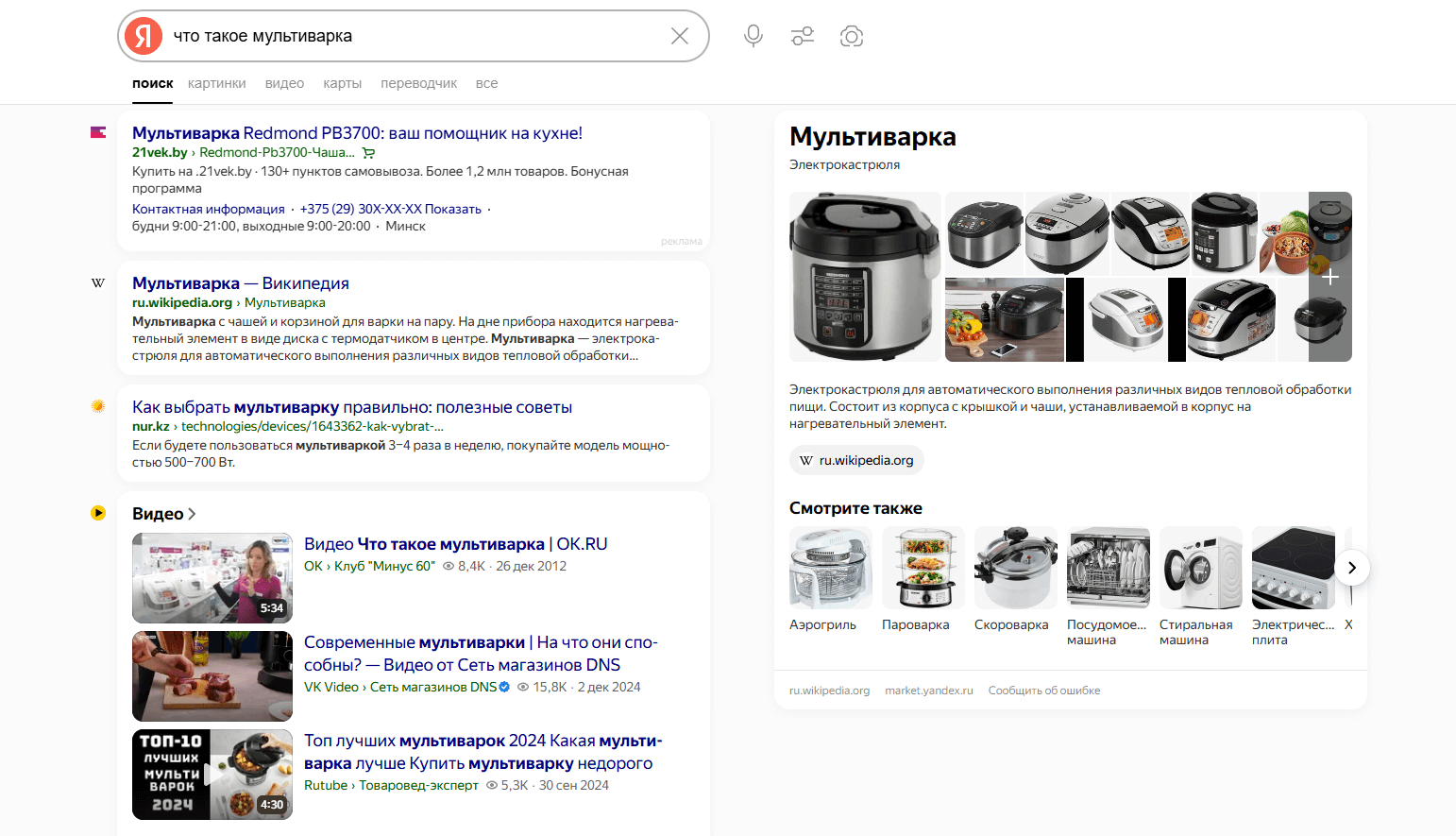Screen dimensions: 1456x836
Task: Open ru.wikipedia.org green URL of Wikipedia result
Action: click(182, 303)
